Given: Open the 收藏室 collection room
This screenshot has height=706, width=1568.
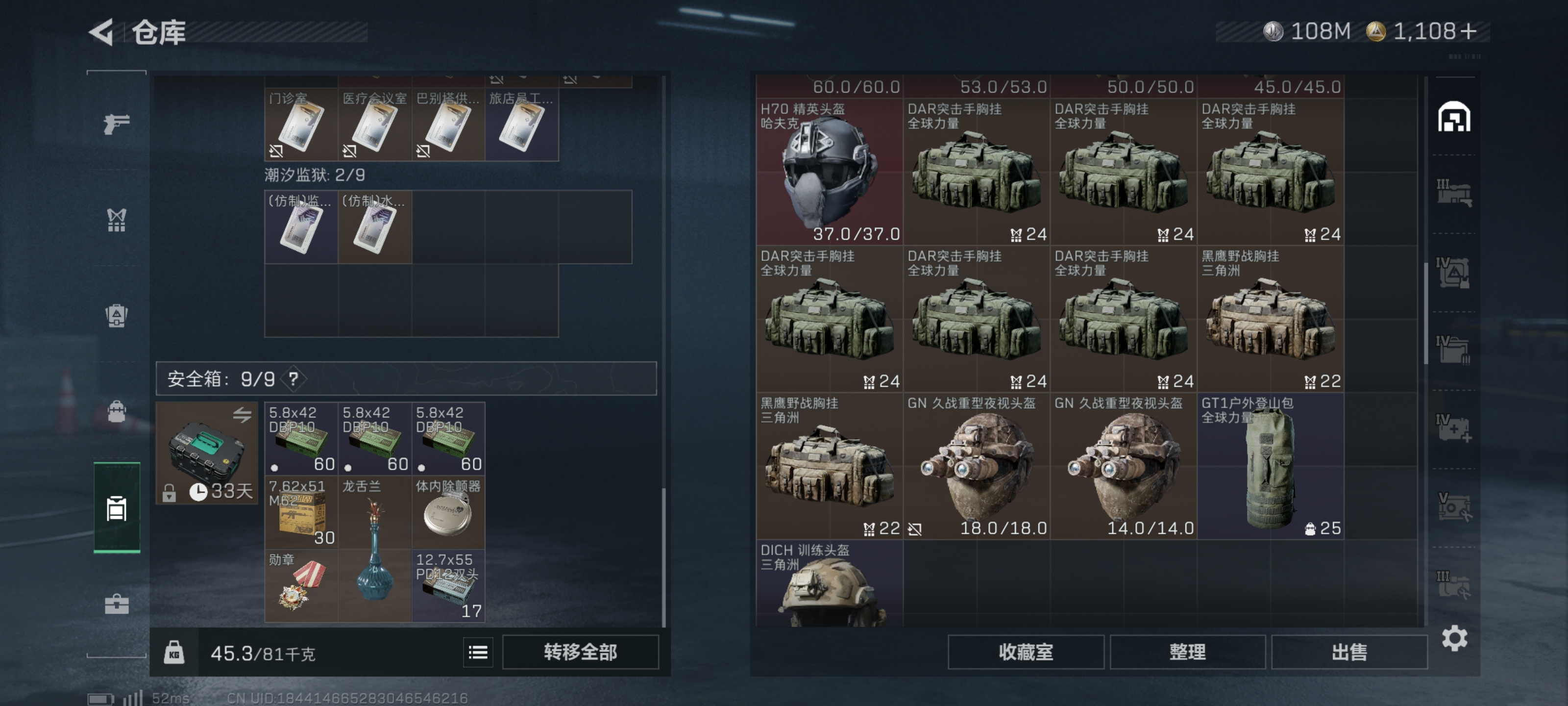Looking at the screenshot, I should click(1026, 653).
